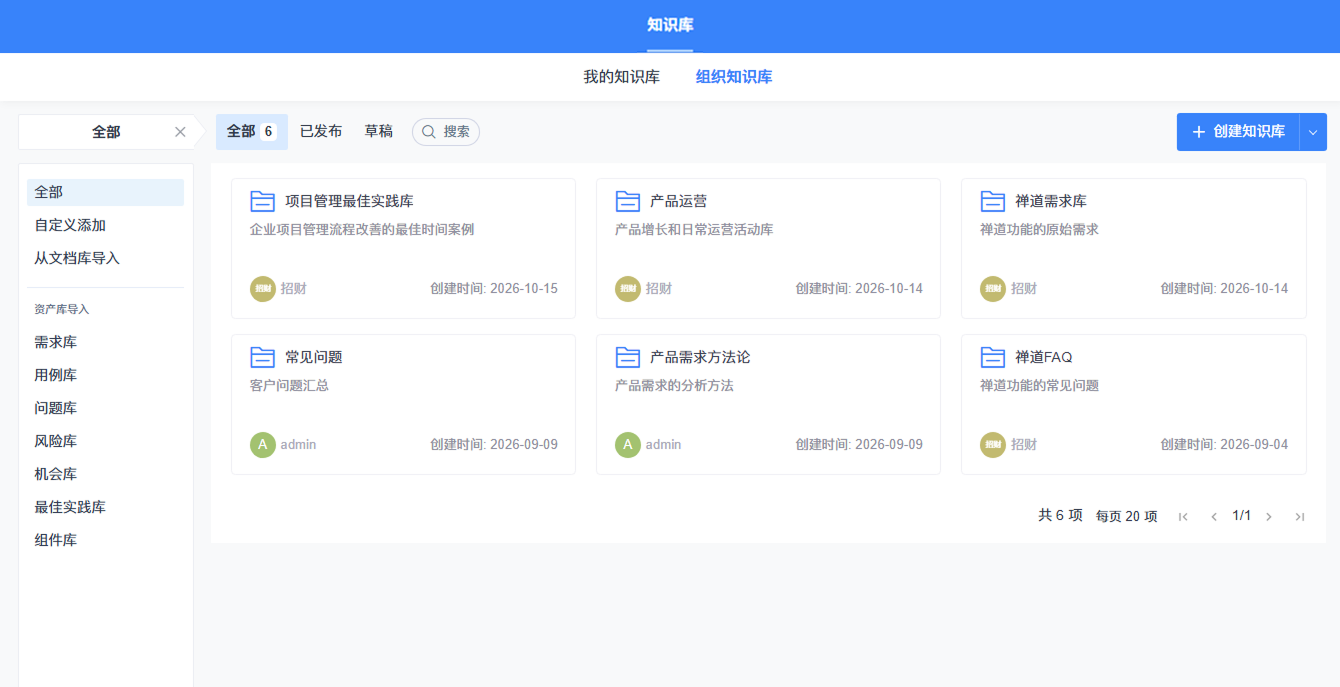Click the 创建知识库 button
Viewport: 1340px width, 687px height.
pyautogui.click(x=1238, y=132)
